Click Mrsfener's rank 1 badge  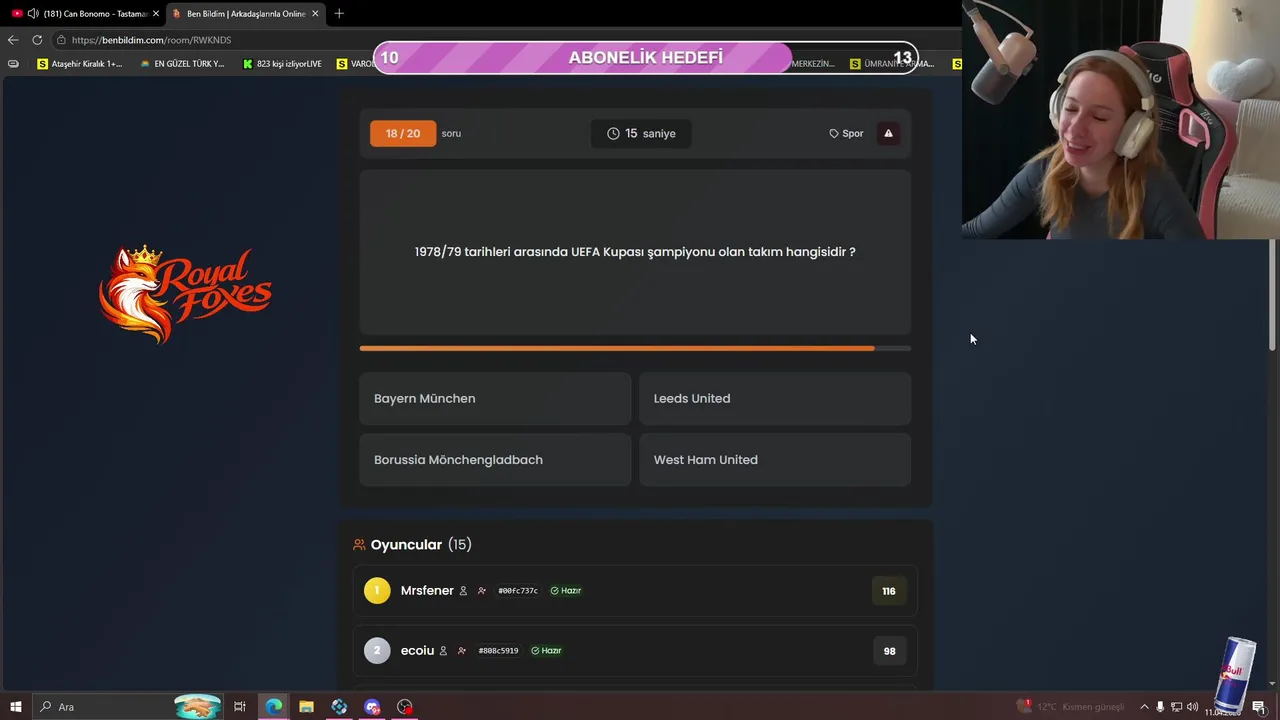(x=377, y=591)
